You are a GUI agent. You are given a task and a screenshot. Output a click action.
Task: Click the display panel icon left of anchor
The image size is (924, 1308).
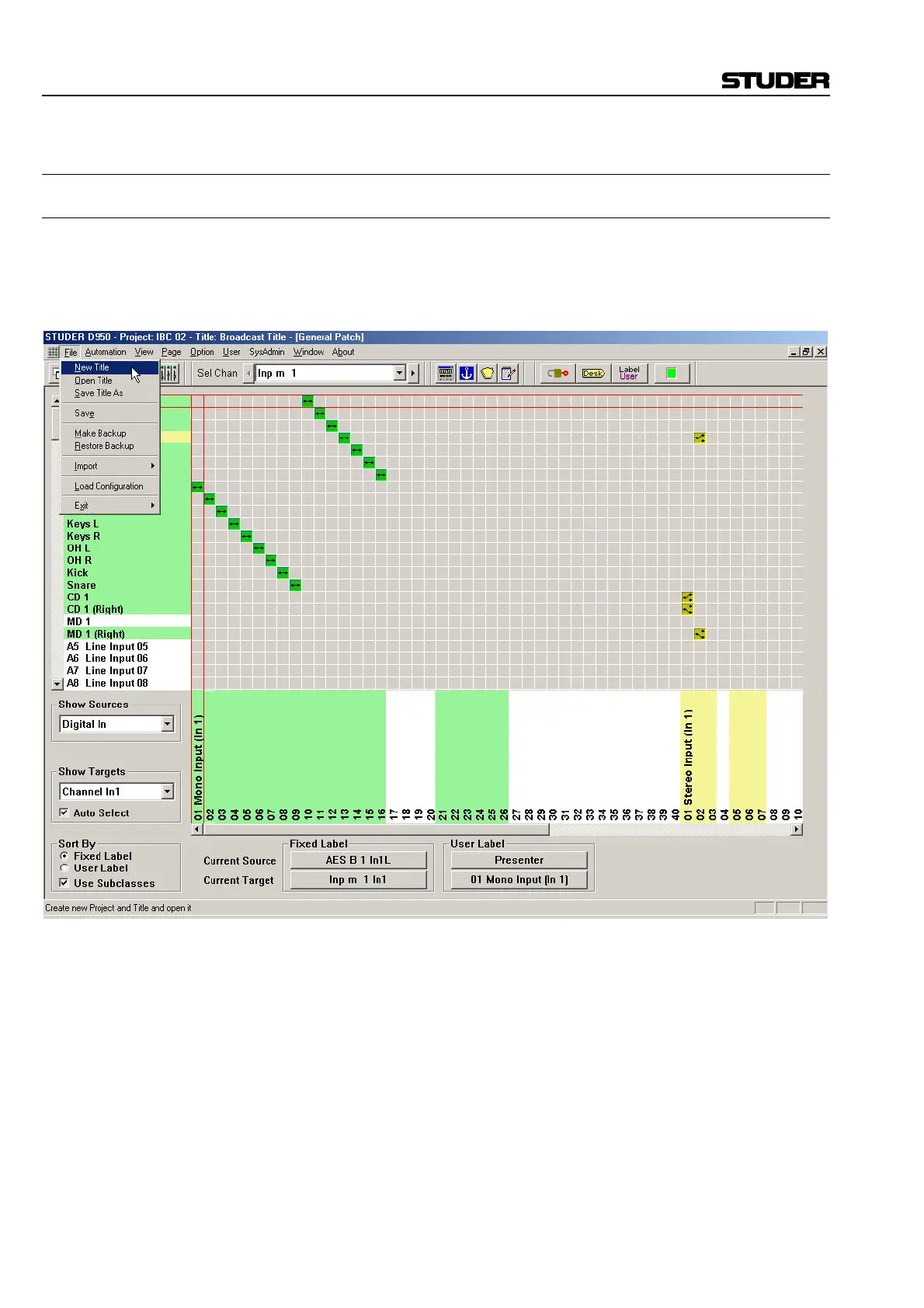click(446, 374)
